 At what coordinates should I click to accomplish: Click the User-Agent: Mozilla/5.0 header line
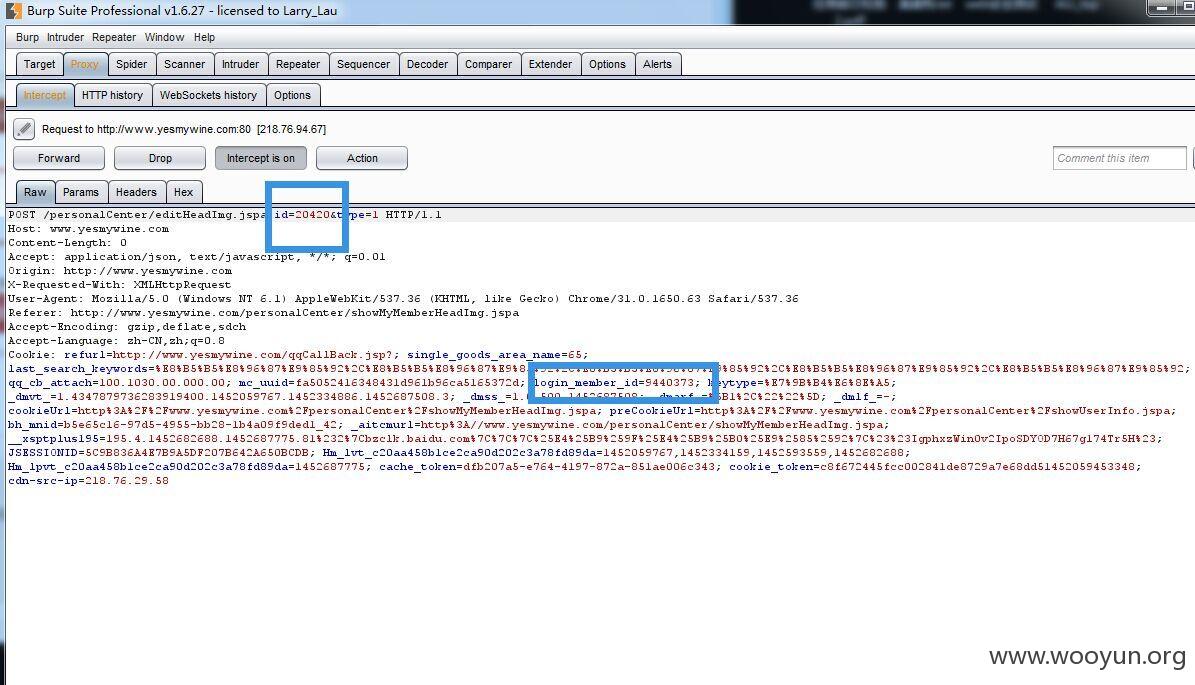403,299
